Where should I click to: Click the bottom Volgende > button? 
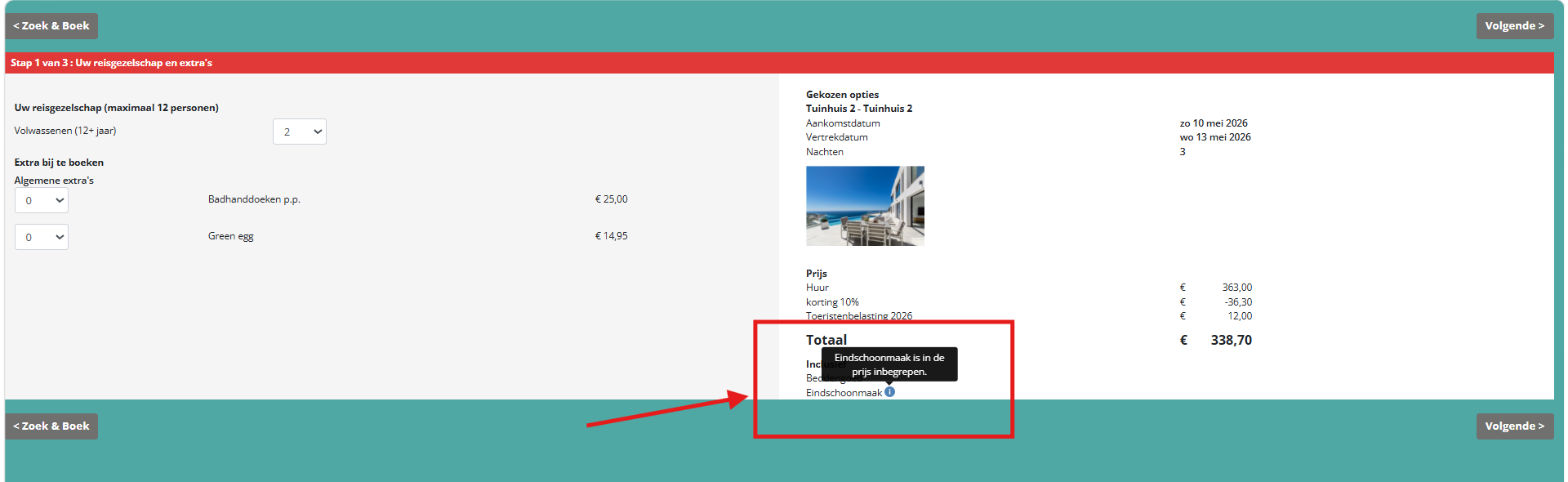click(1515, 426)
